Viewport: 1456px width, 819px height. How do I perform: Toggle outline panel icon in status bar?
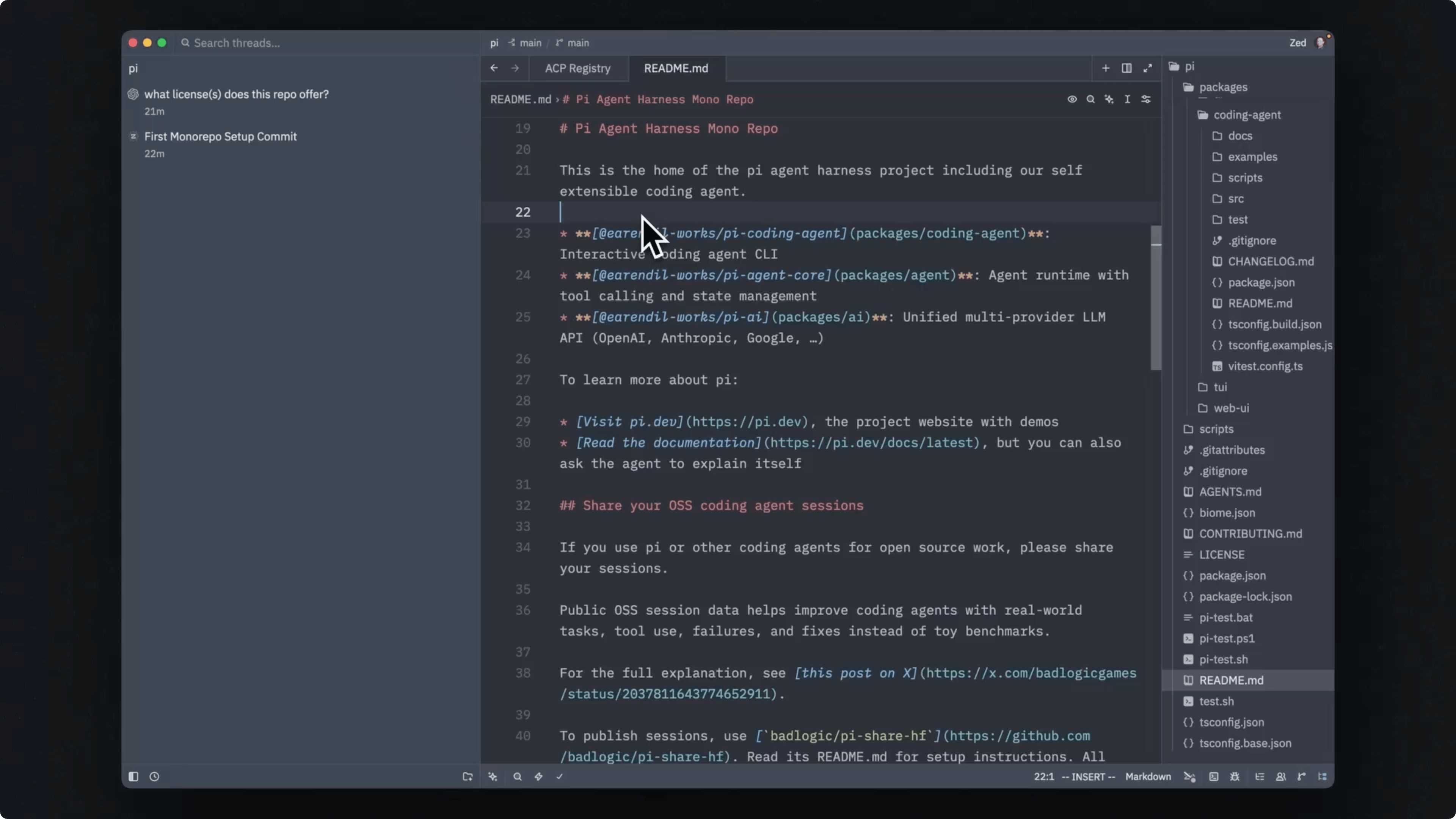tap(1260, 777)
